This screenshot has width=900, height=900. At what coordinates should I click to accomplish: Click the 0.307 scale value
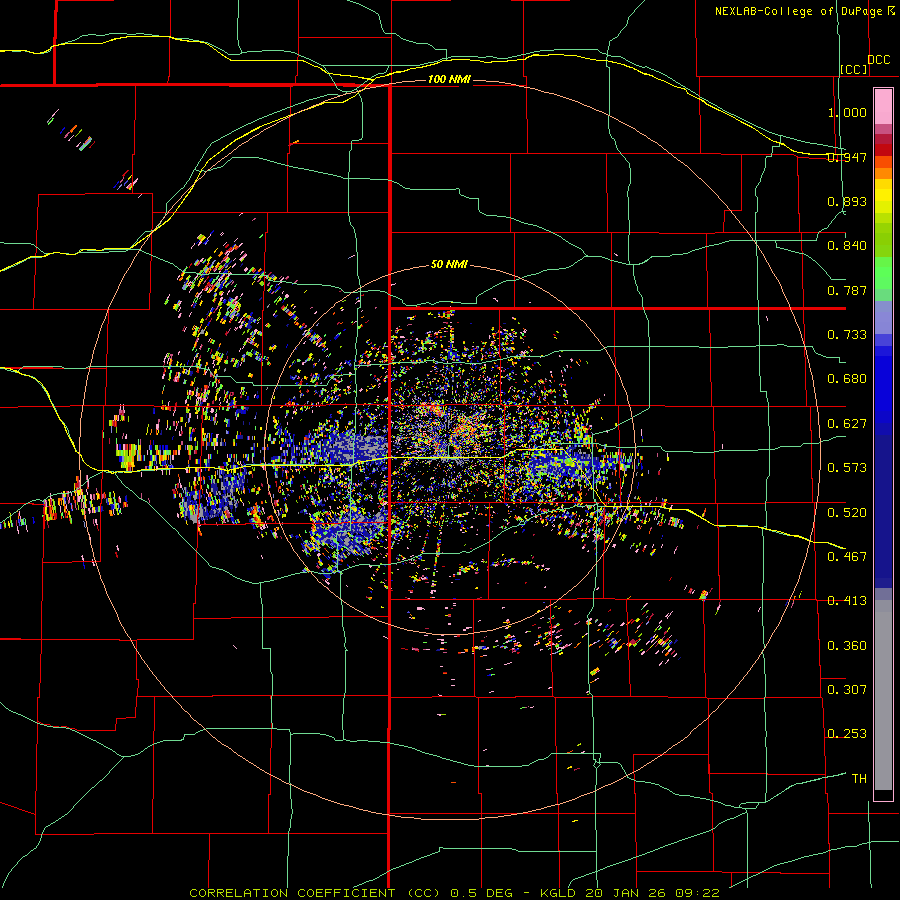click(x=847, y=690)
